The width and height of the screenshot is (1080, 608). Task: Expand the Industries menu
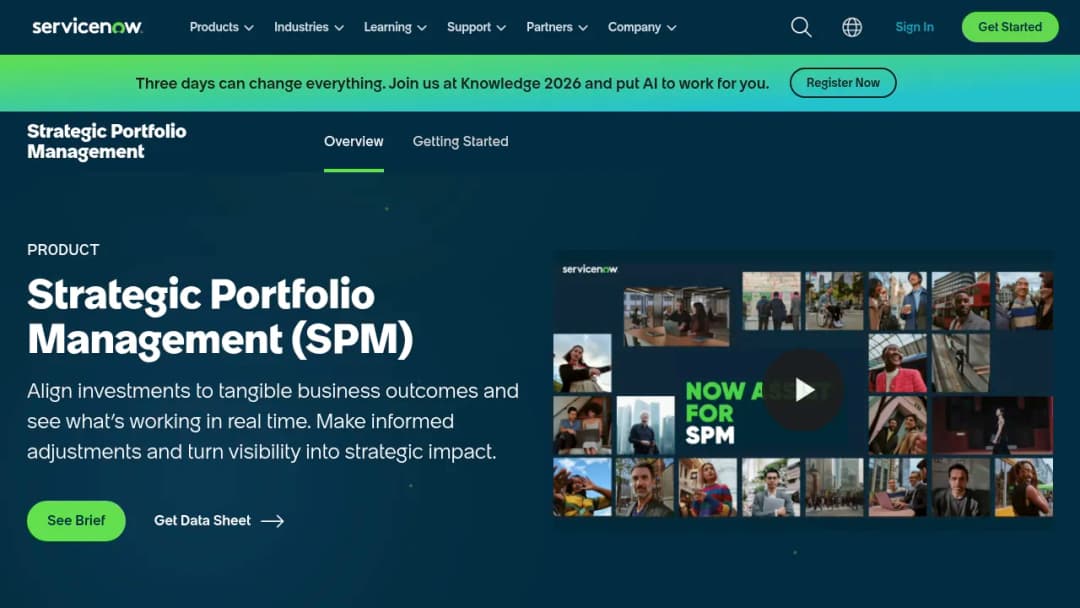tap(309, 27)
